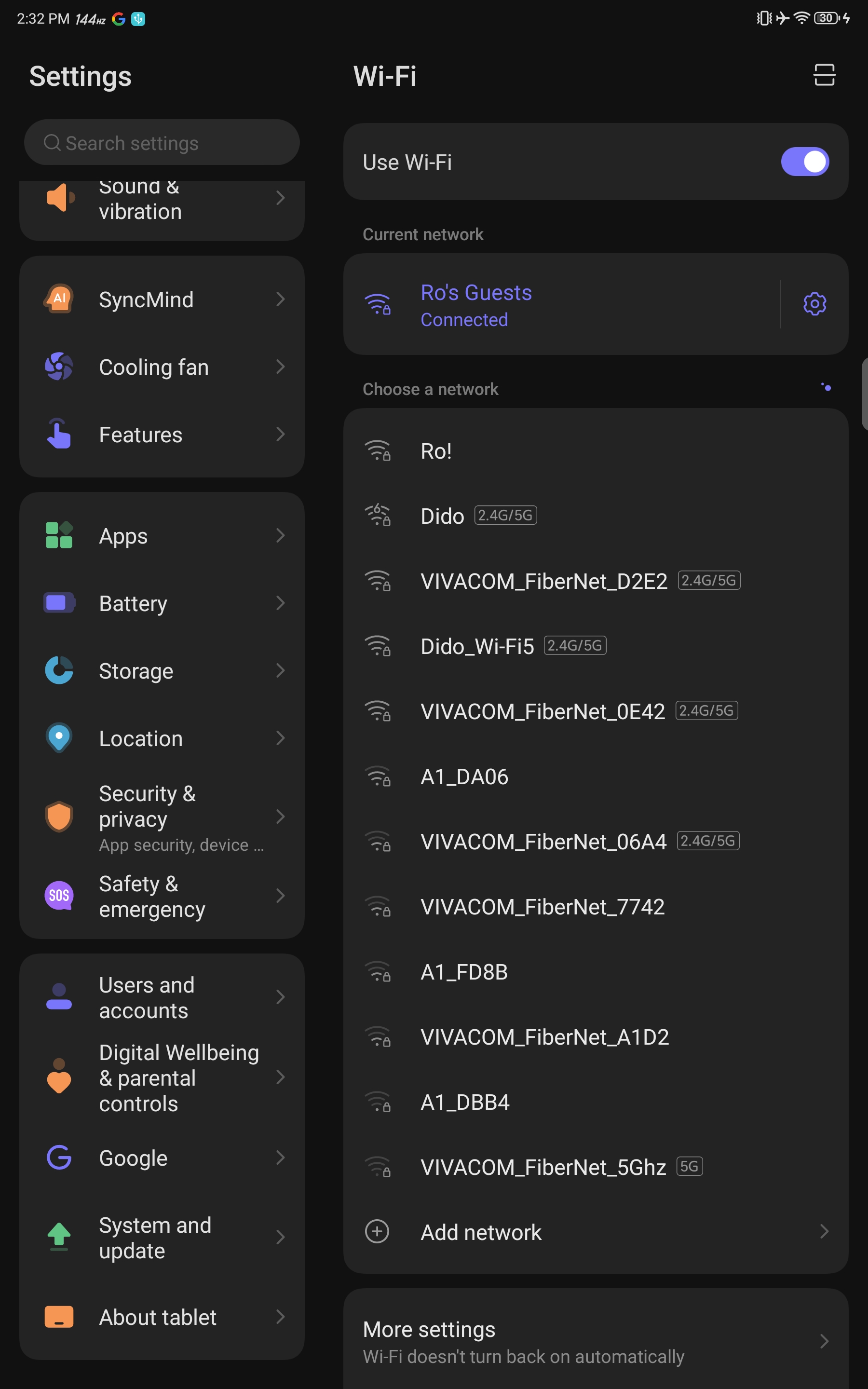Connect to VIVACOM_FiberNet_5Ghz network
The width and height of the screenshot is (868, 1389).
tap(596, 1167)
